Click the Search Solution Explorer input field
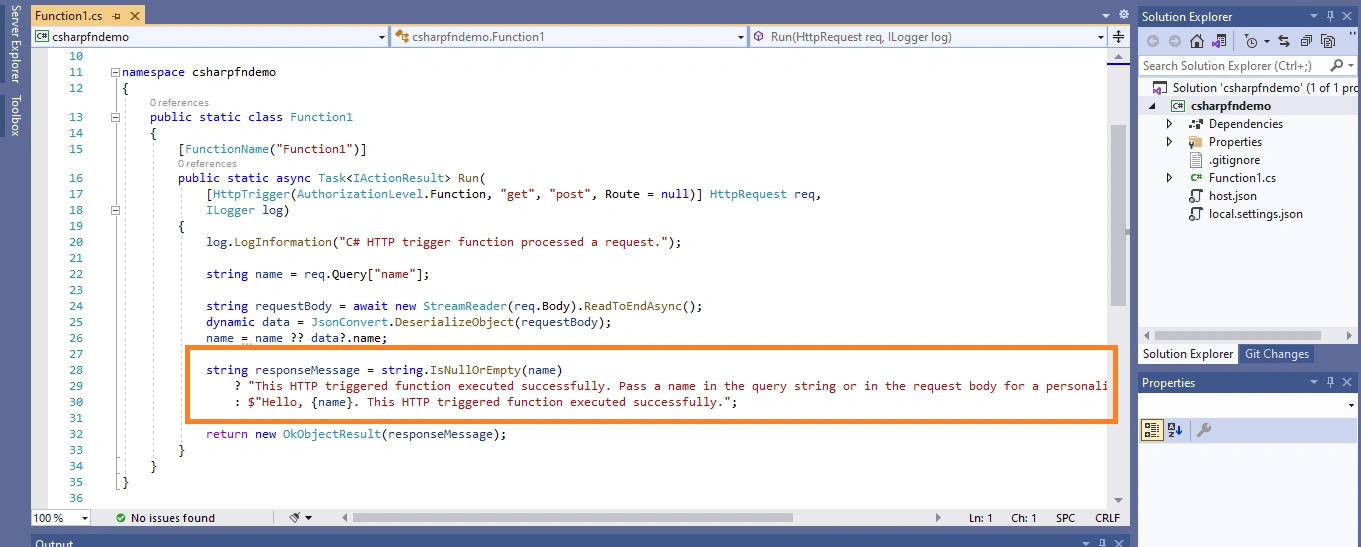1361x547 pixels. pos(1235,65)
